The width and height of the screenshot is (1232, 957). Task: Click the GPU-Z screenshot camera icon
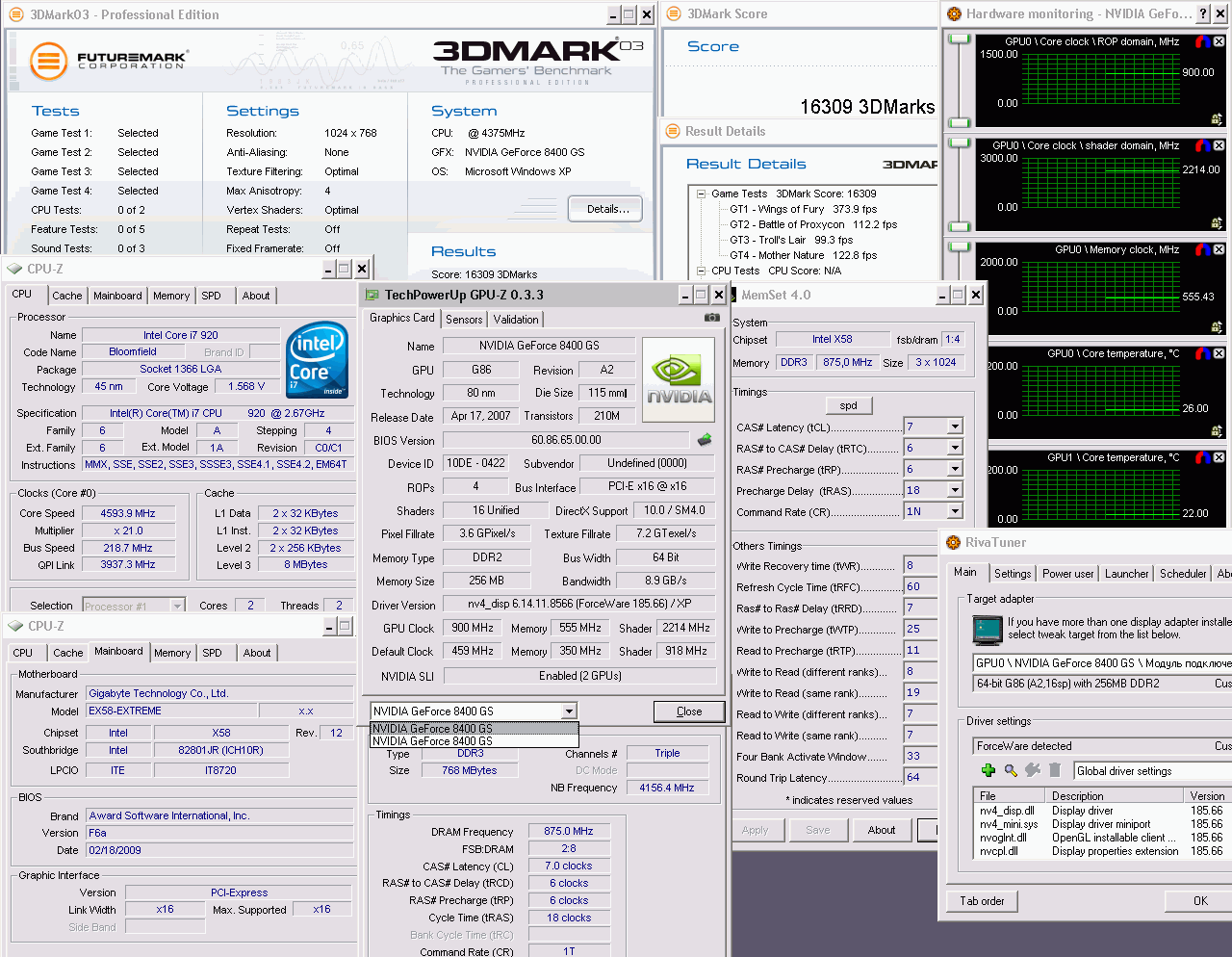coord(711,317)
